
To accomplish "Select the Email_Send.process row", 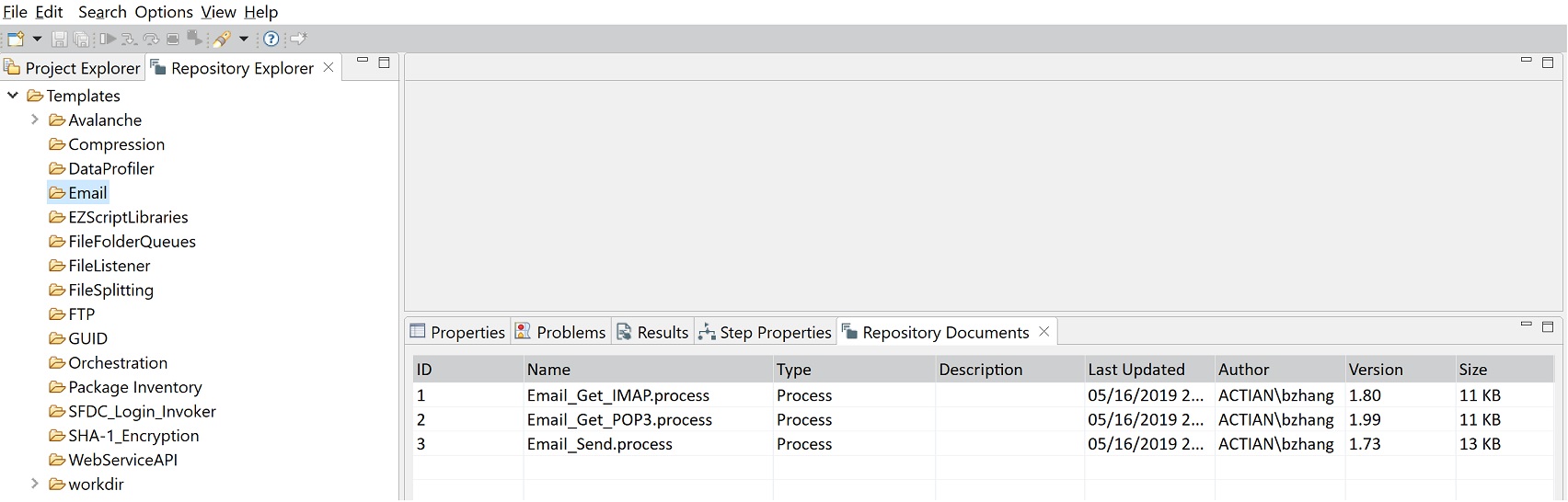I will pyautogui.click(x=599, y=444).
